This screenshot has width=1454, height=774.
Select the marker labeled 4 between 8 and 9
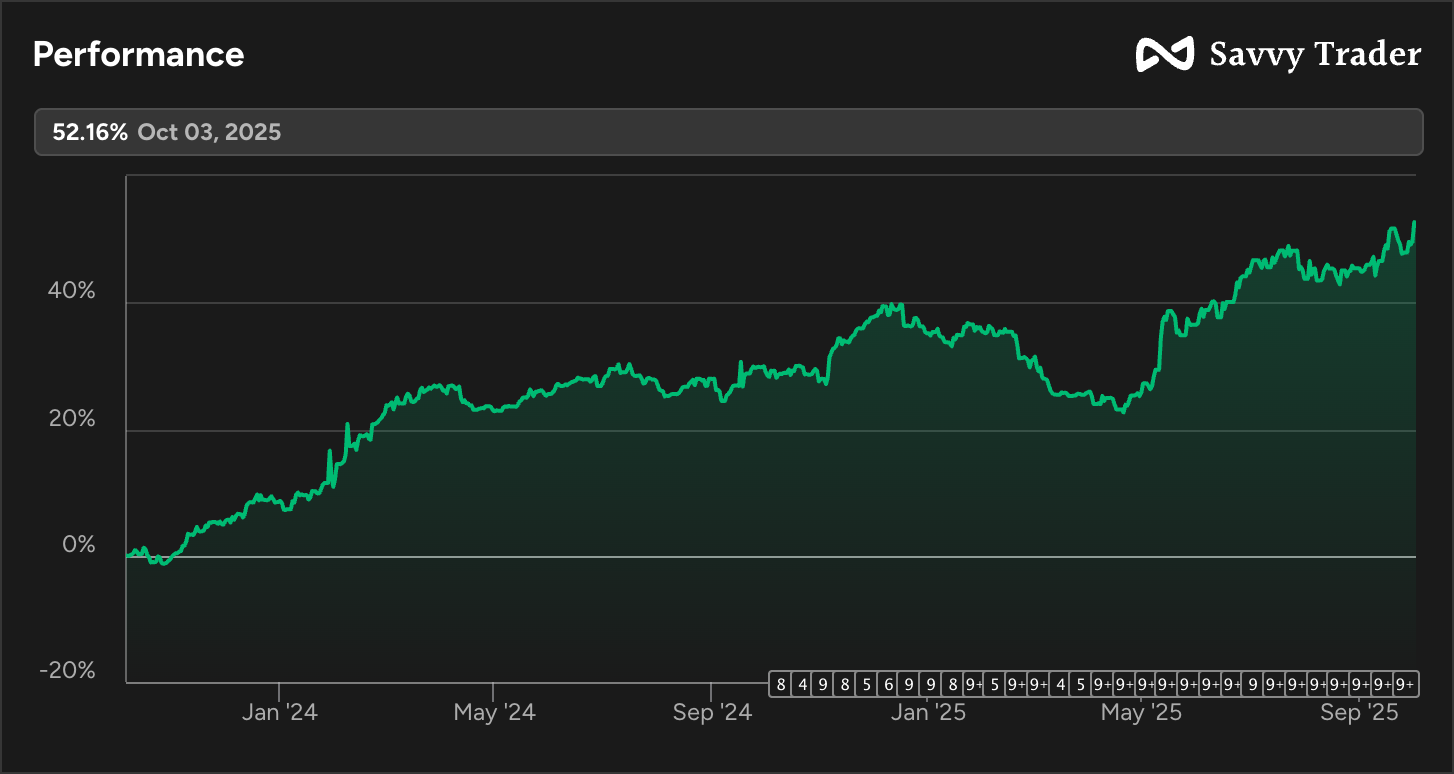(802, 684)
